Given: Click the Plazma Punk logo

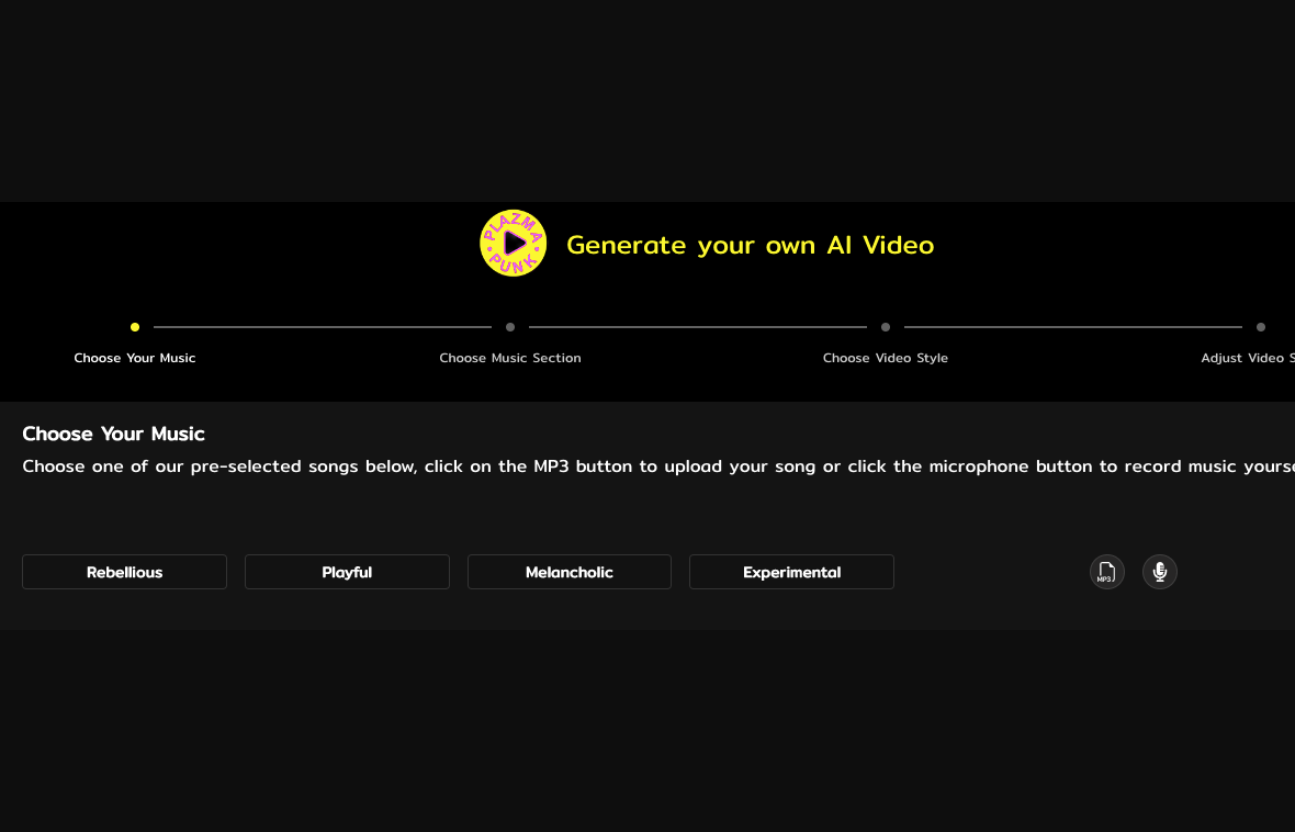Looking at the screenshot, I should 513,243.
